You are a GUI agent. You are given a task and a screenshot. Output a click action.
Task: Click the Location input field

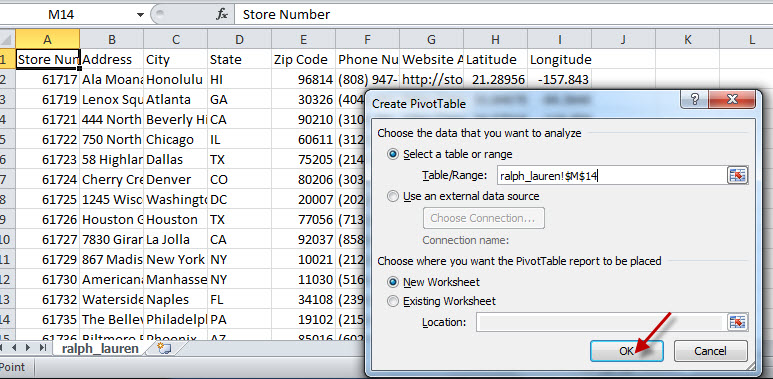[x=600, y=322]
